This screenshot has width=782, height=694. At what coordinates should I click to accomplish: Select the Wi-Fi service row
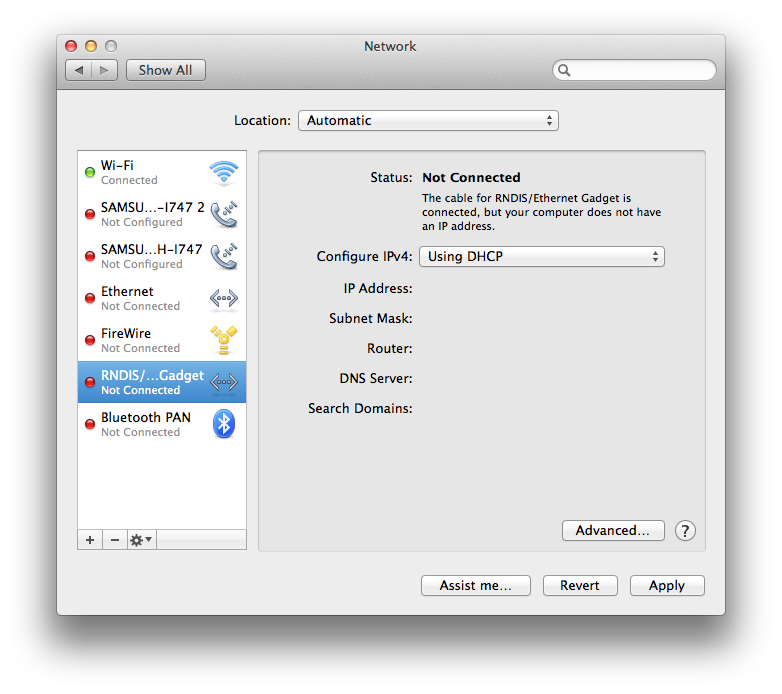pos(162,173)
